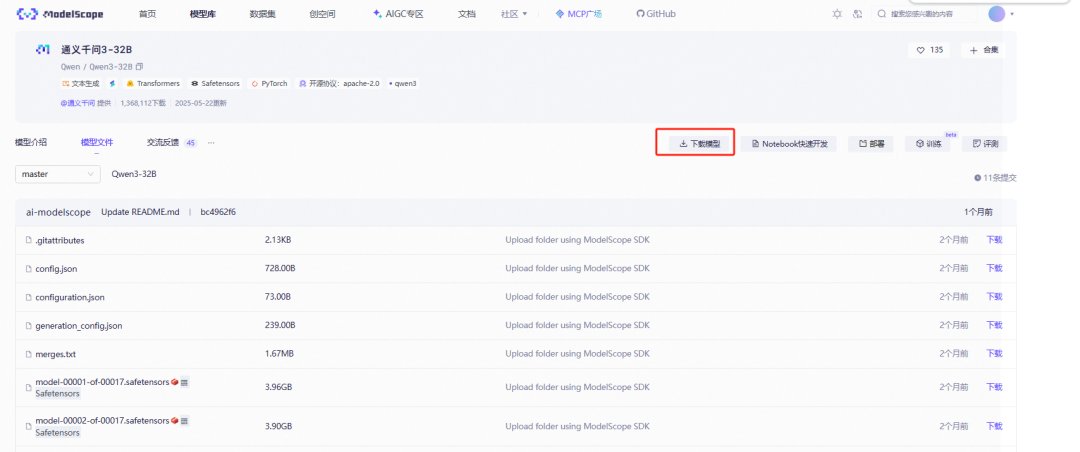The height and width of the screenshot is (452, 1080).
Task: Open the 11条提交 commit history
Action: [995, 178]
